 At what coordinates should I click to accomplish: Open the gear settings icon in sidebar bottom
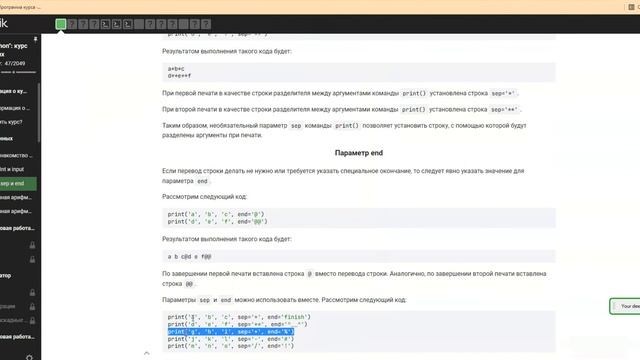(x=29, y=358)
